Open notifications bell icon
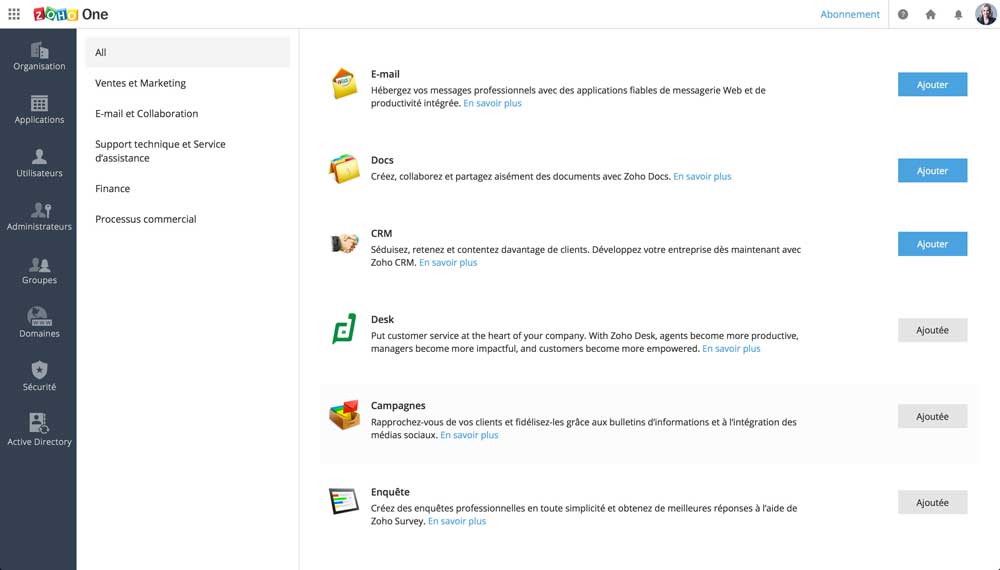The height and width of the screenshot is (570, 1000). click(x=958, y=15)
